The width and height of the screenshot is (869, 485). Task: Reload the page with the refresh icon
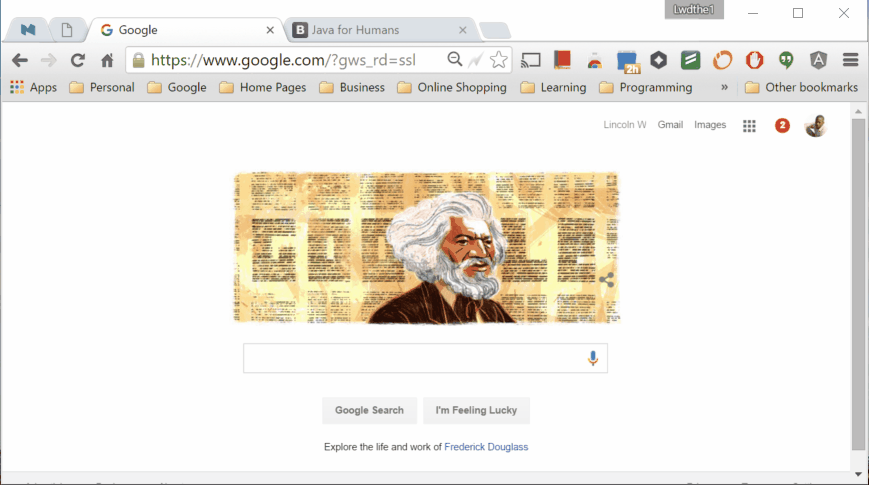tap(78, 60)
